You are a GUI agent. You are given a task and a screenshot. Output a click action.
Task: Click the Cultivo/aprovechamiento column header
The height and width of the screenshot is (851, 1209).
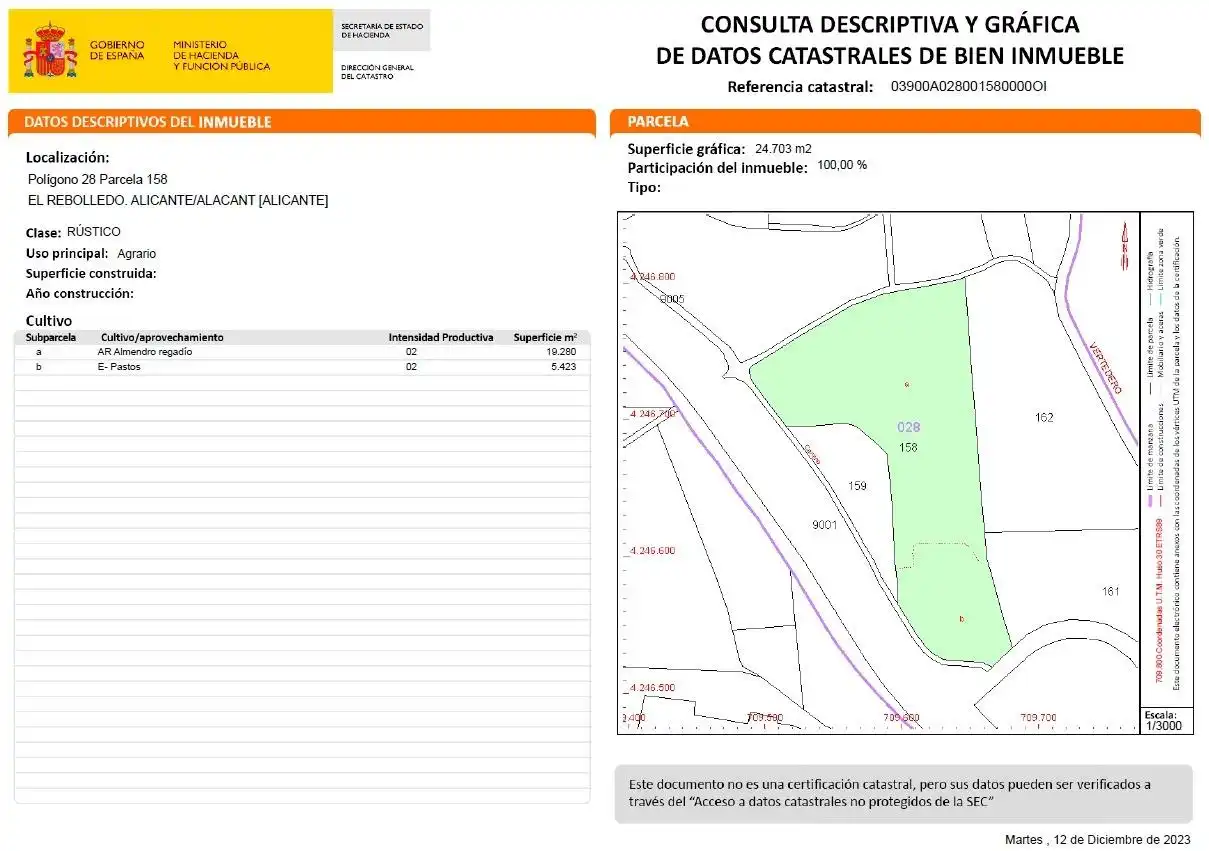click(162, 338)
